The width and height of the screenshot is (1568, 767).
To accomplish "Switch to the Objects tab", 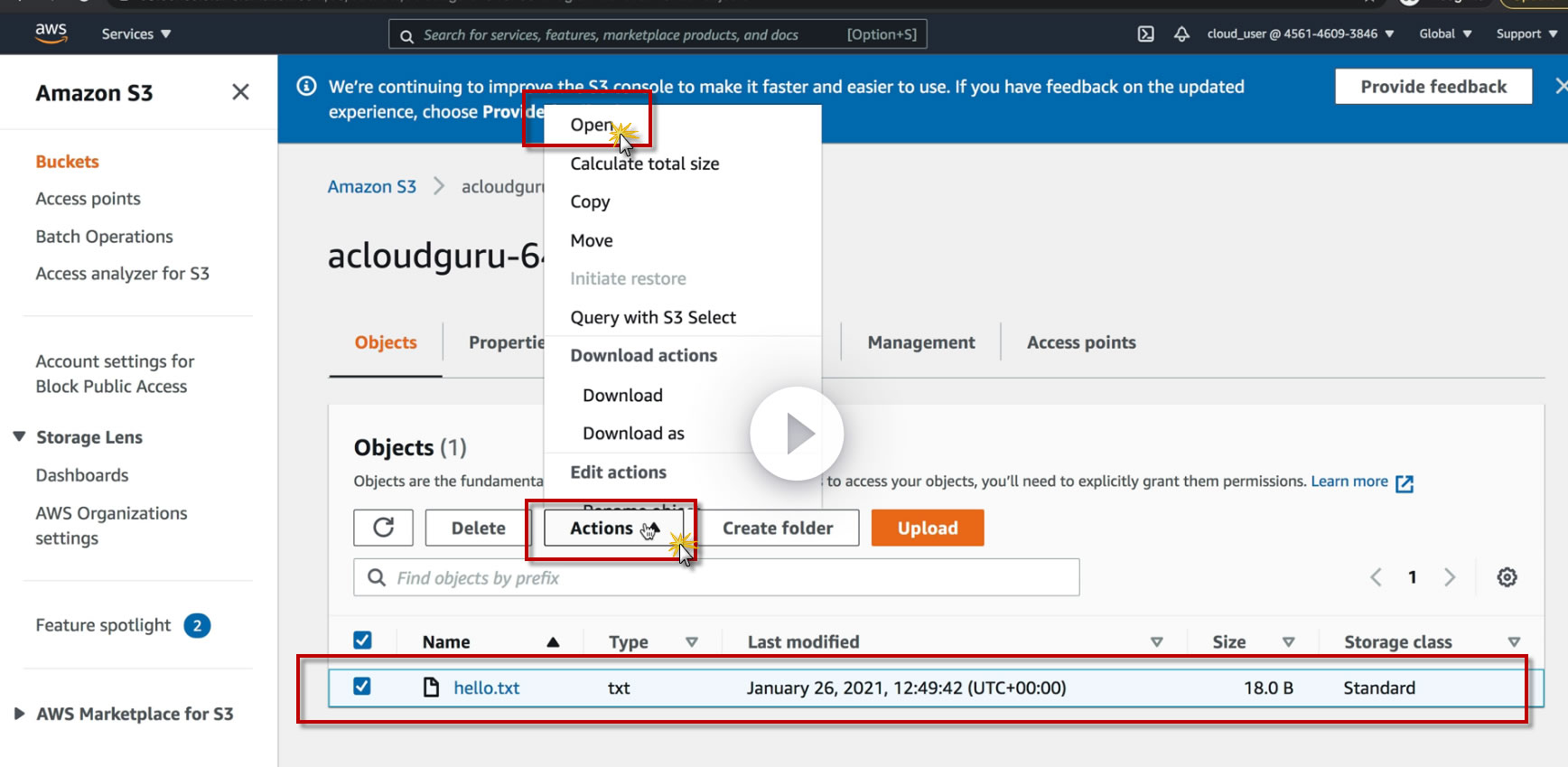I will click(x=386, y=342).
